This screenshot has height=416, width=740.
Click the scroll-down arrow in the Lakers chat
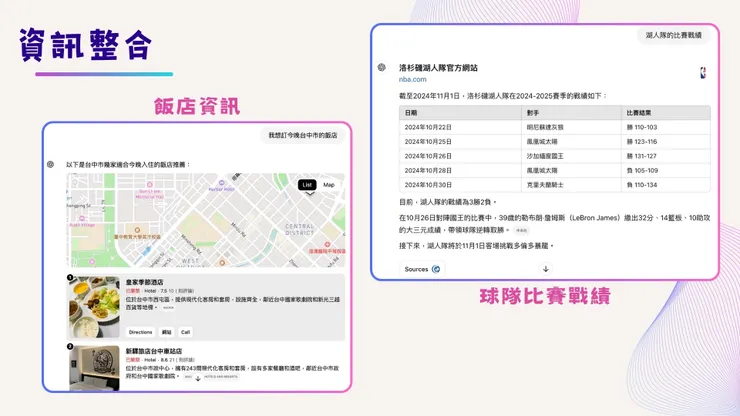coord(546,269)
